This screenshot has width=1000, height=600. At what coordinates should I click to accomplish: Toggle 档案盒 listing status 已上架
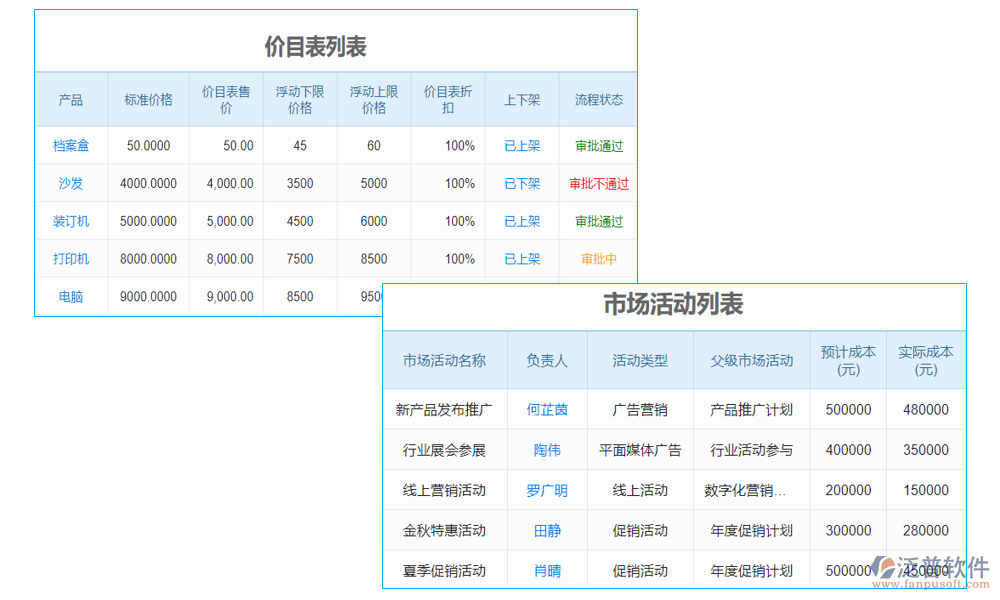tap(521, 145)
